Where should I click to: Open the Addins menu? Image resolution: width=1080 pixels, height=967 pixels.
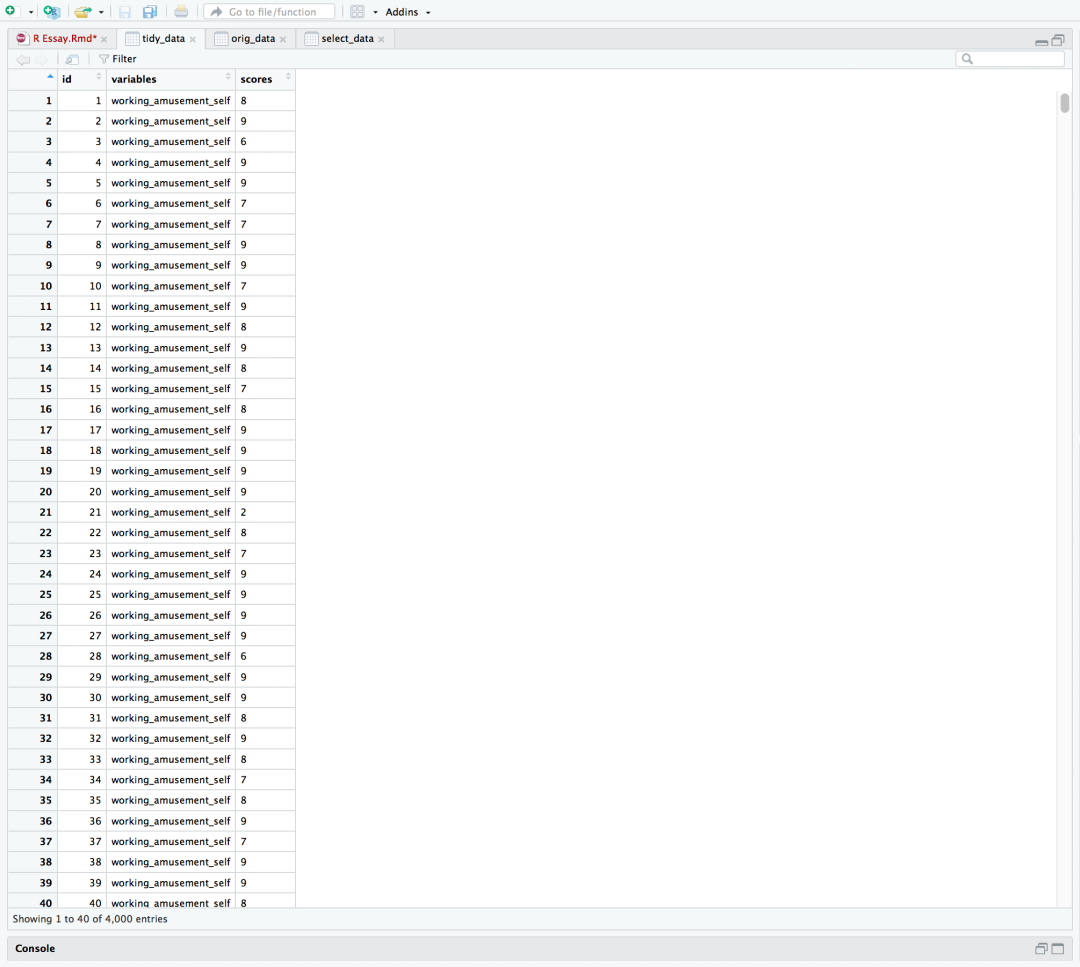[x=408, y=12]
